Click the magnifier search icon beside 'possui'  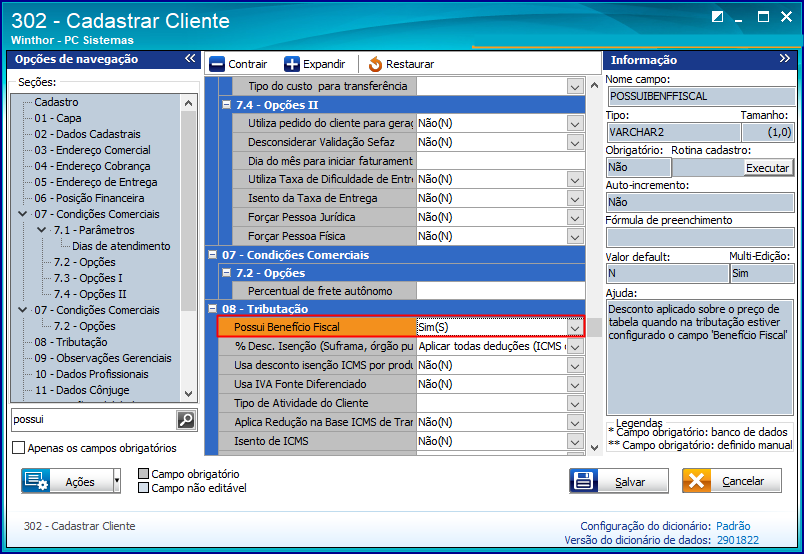[186, 420]
